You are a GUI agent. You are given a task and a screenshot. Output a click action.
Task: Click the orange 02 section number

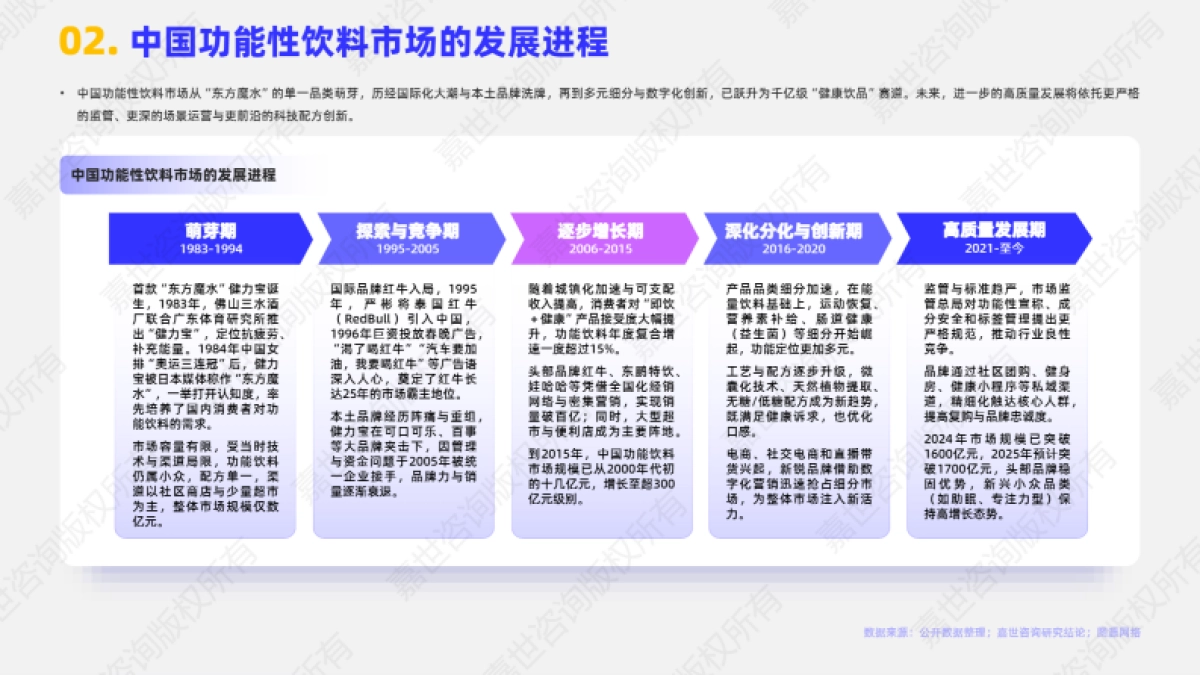(84, 37)
